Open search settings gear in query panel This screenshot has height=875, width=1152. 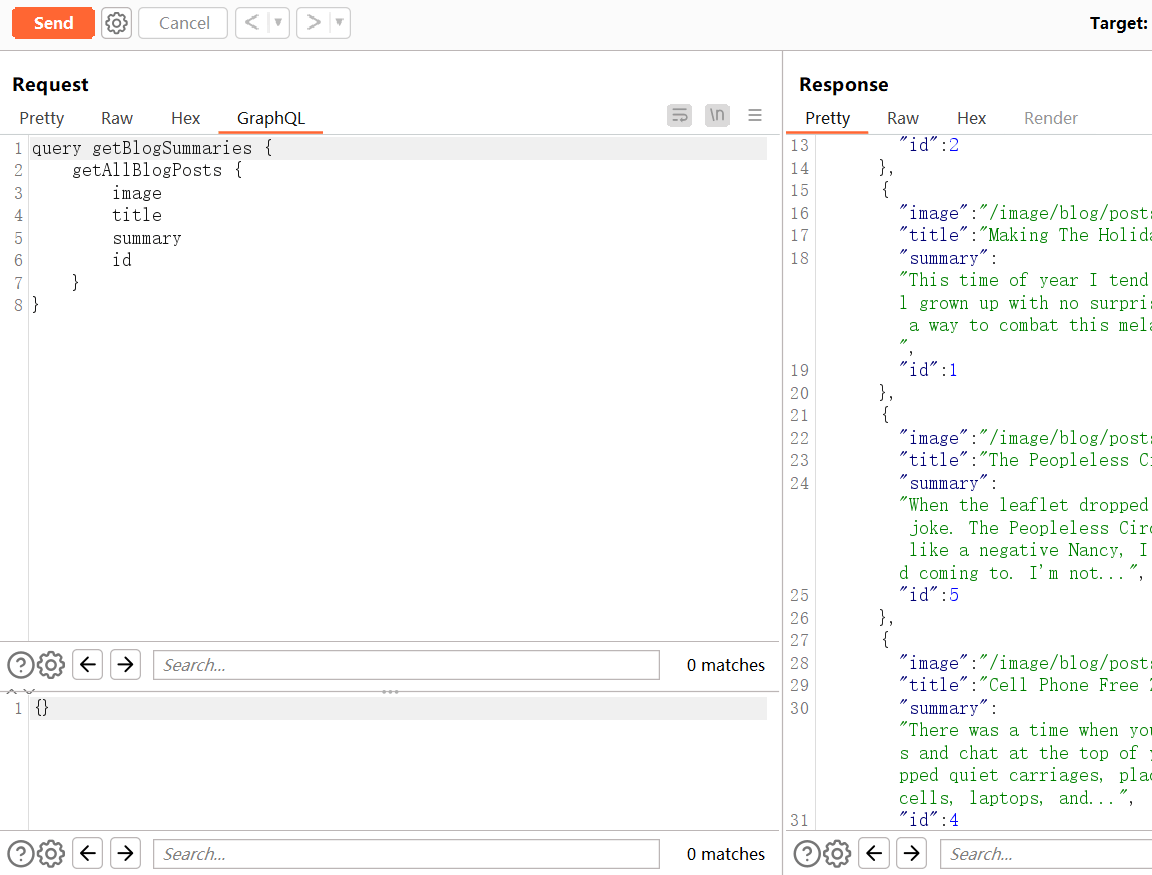pos(51,665)
